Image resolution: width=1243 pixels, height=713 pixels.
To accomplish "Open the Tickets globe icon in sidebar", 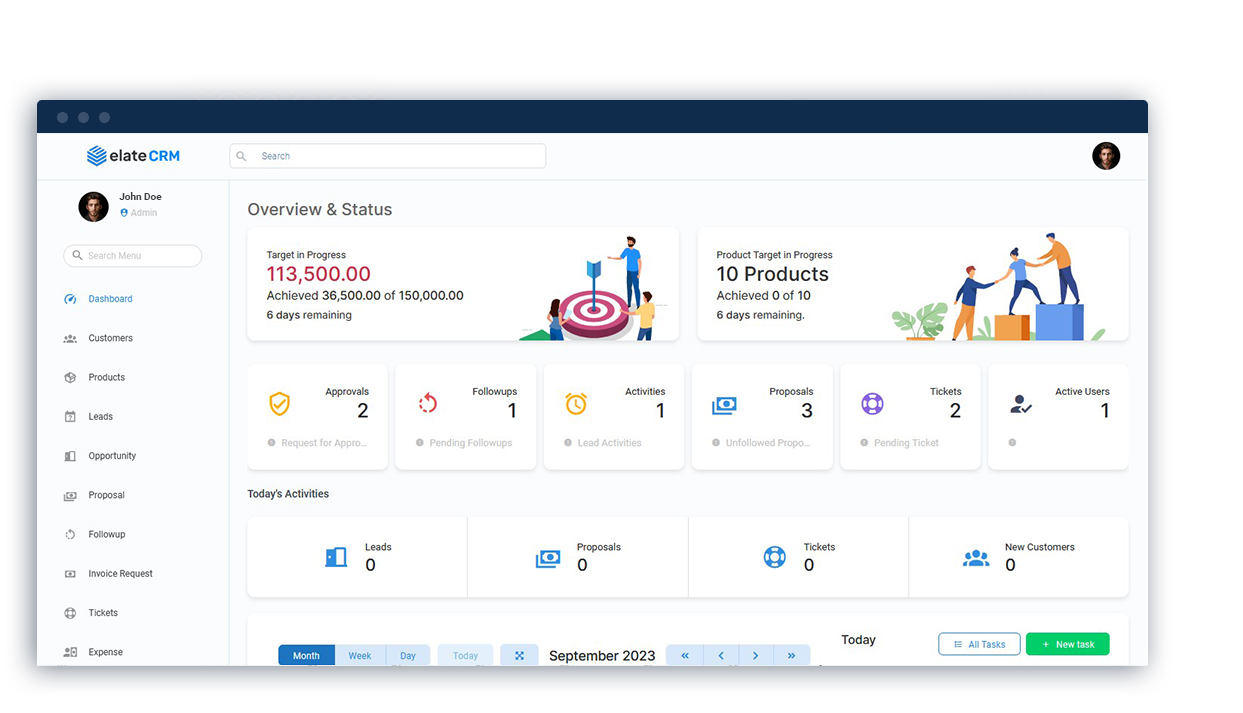I will (x=70, y=613).
